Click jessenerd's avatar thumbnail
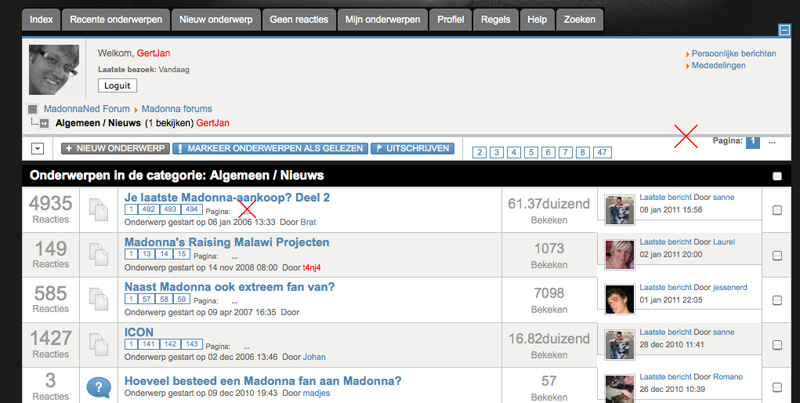The height and width of the screenshot is (403, 800). 620,299
